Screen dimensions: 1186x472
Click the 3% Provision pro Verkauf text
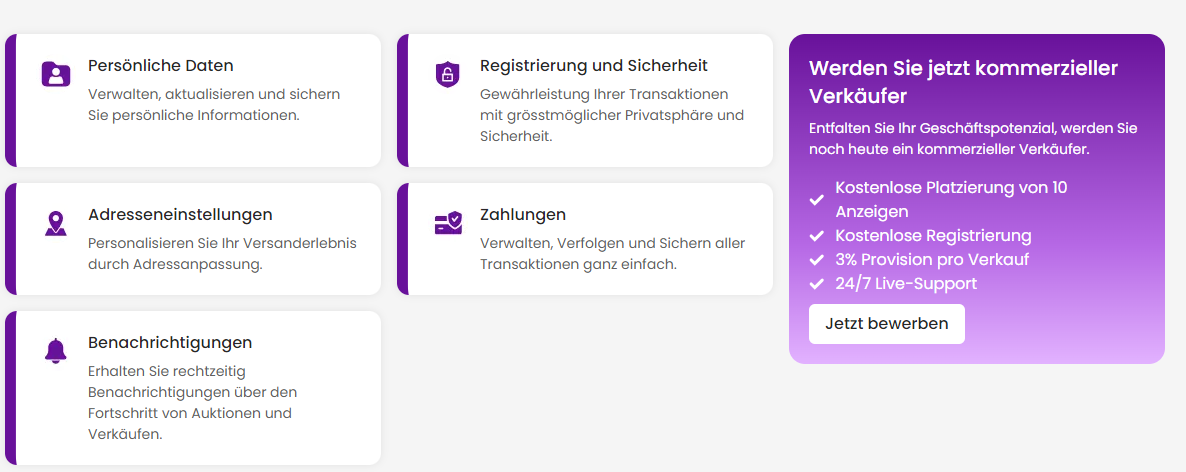tap(932, 259)
